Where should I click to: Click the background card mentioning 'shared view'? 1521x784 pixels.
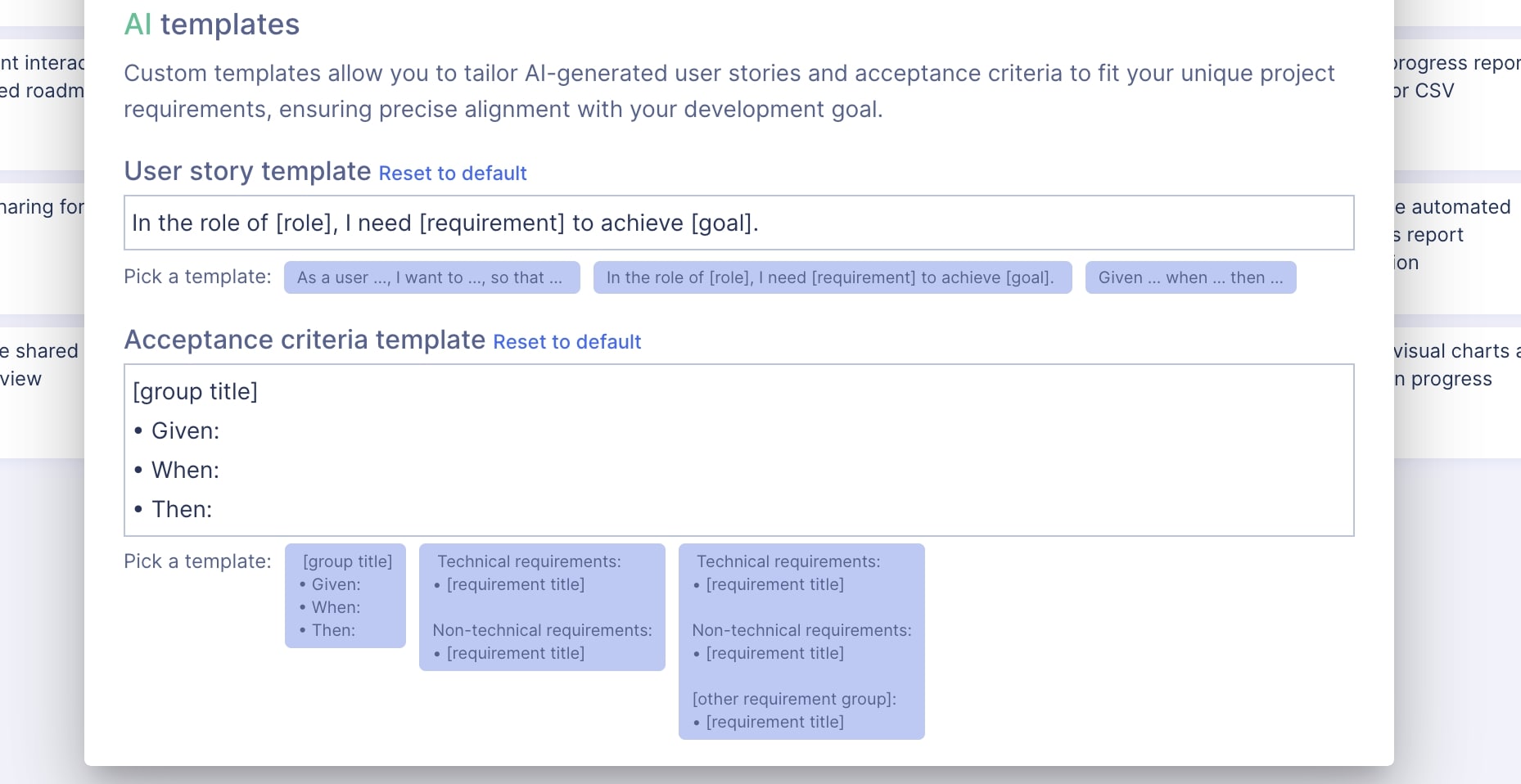point(39,365)
